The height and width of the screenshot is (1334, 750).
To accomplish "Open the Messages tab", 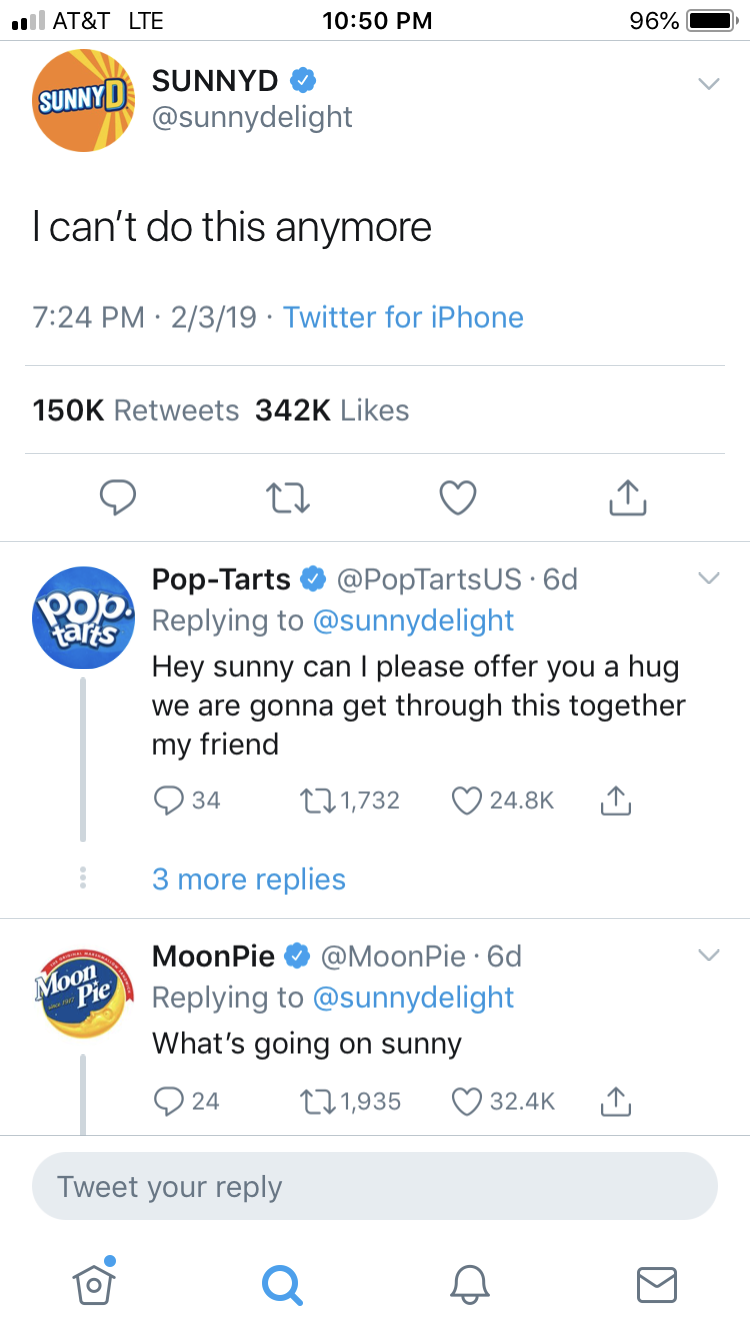I will pos(656,1282).
